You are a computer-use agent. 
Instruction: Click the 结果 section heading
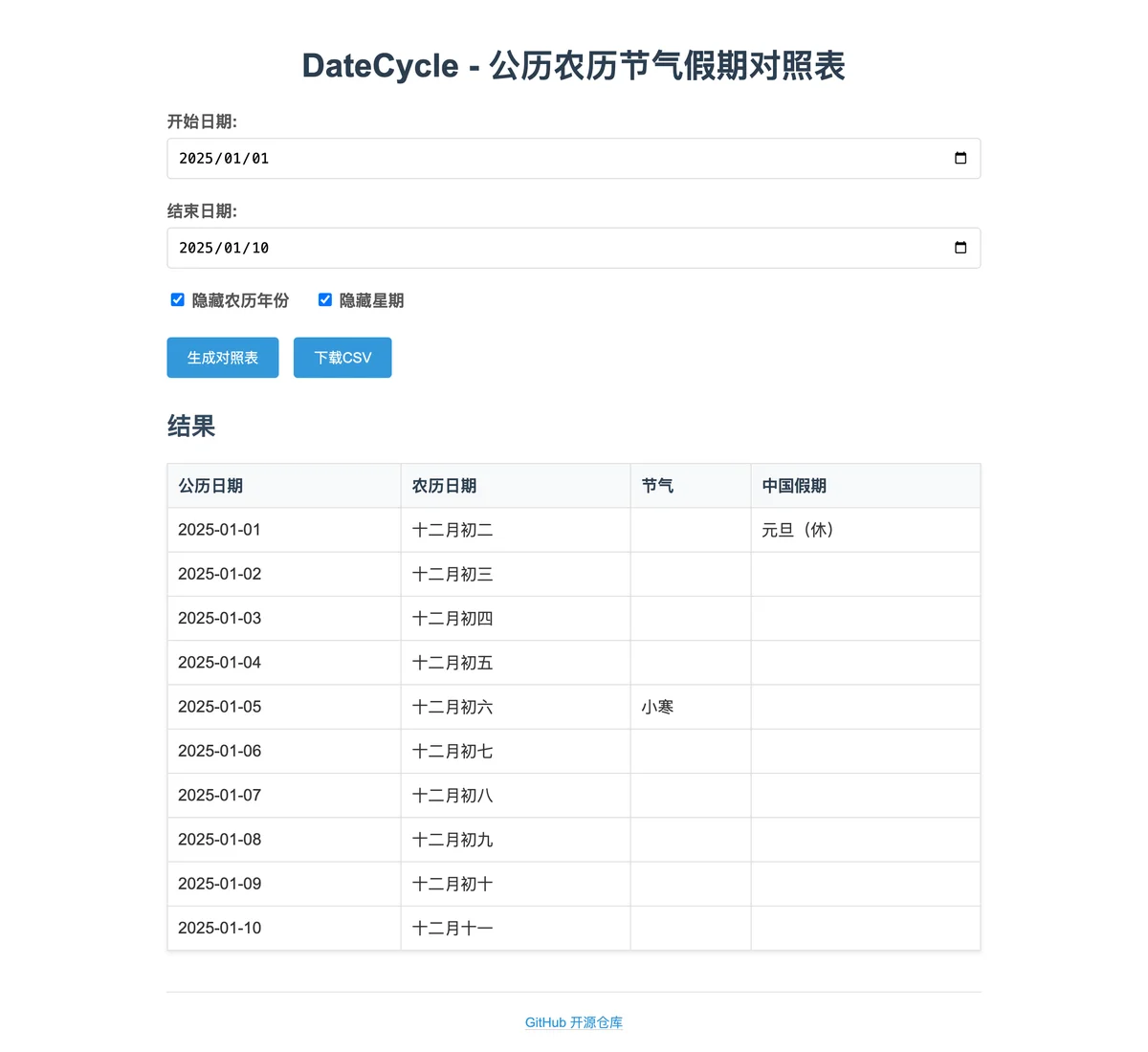coord(191,427)
